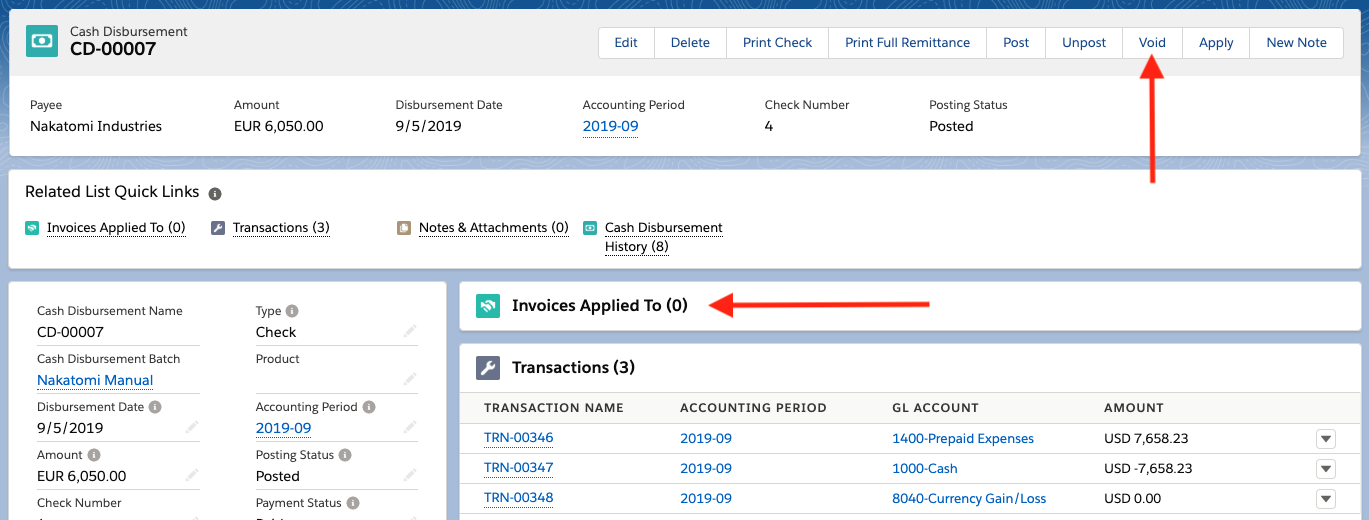This screenshot has width=1369, height=520.
Task: Edit the Amount field via pencil icon
Action: (x=192, y=475)
